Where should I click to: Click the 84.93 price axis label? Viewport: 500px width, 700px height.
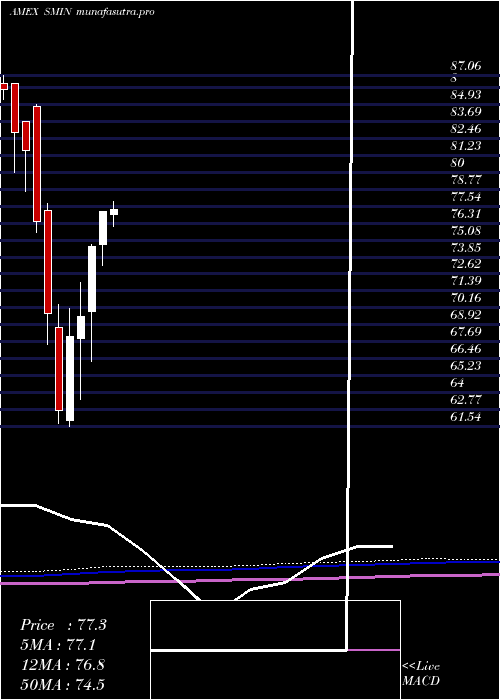[466, 95]
